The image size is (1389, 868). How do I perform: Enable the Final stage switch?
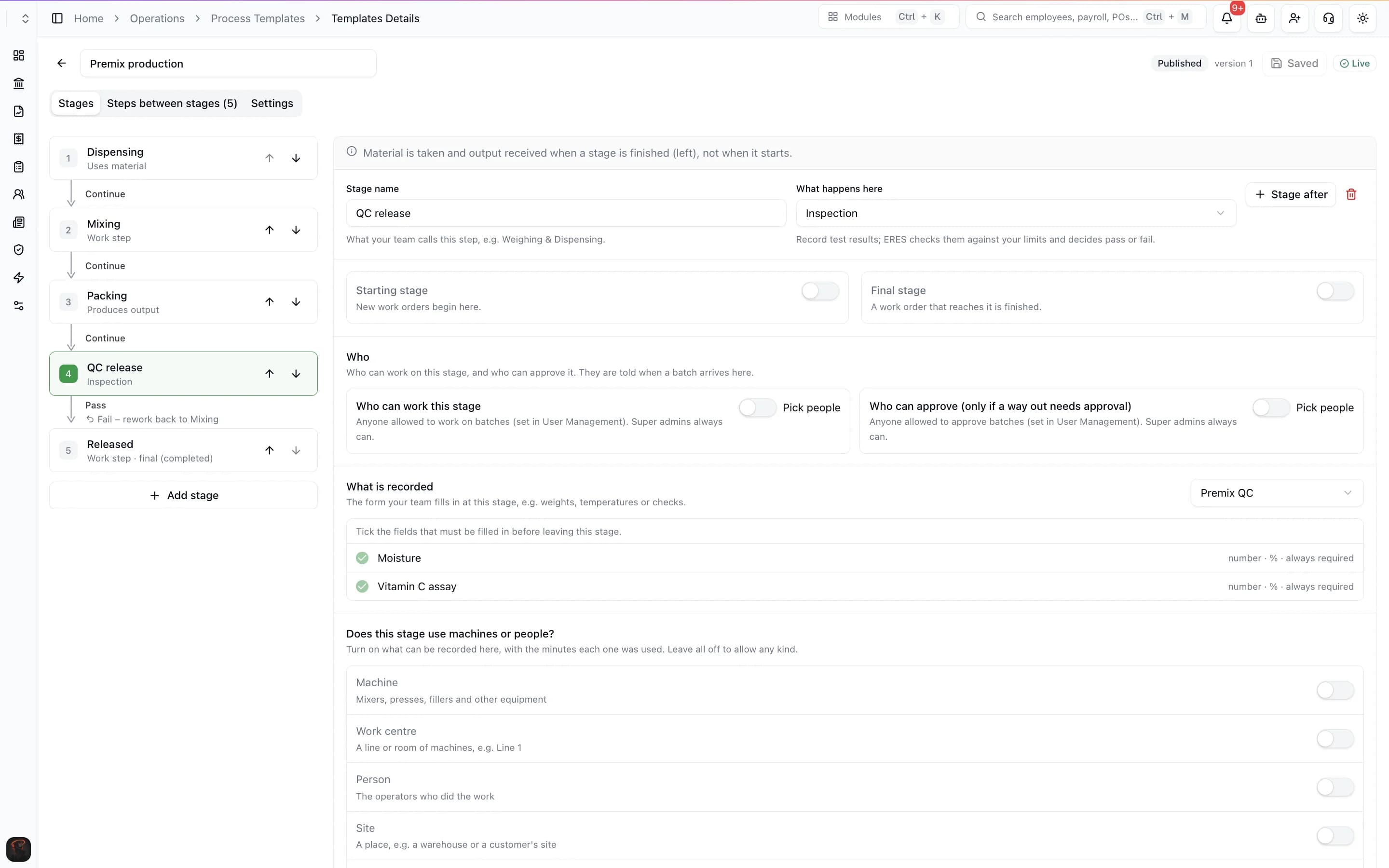[1335, 291]
